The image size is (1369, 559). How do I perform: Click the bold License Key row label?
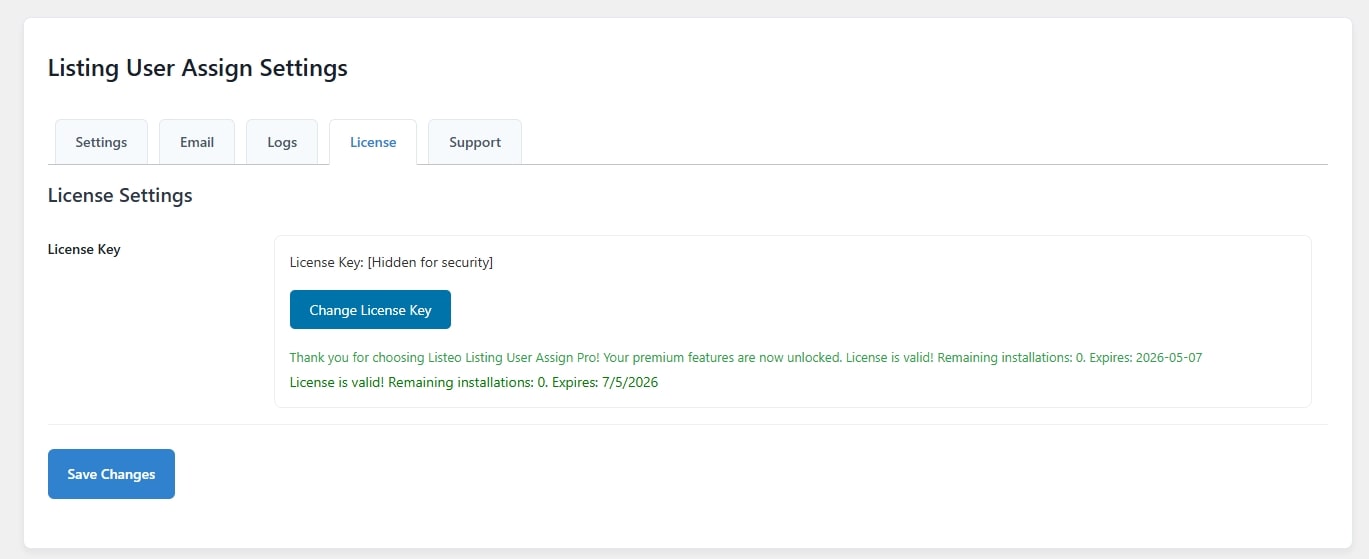(x=84, y=249)
